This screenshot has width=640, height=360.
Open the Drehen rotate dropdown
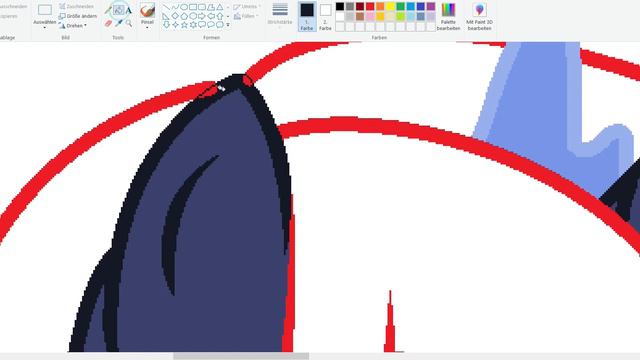point(73,25)
